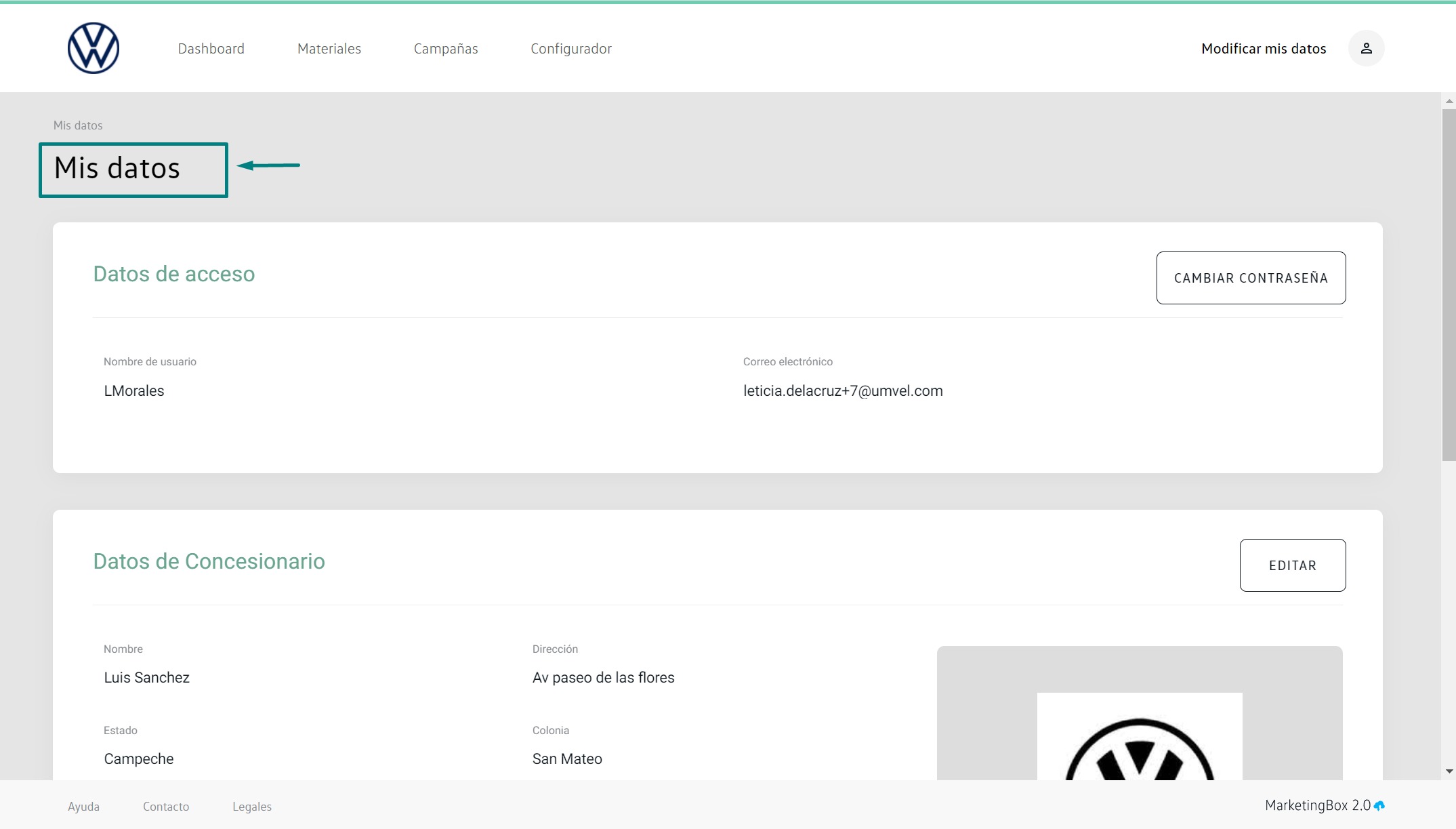This screenshot has height=829, width=1456.
Task: Click the Mis datos breadcrumb
Action: [78, 125]
